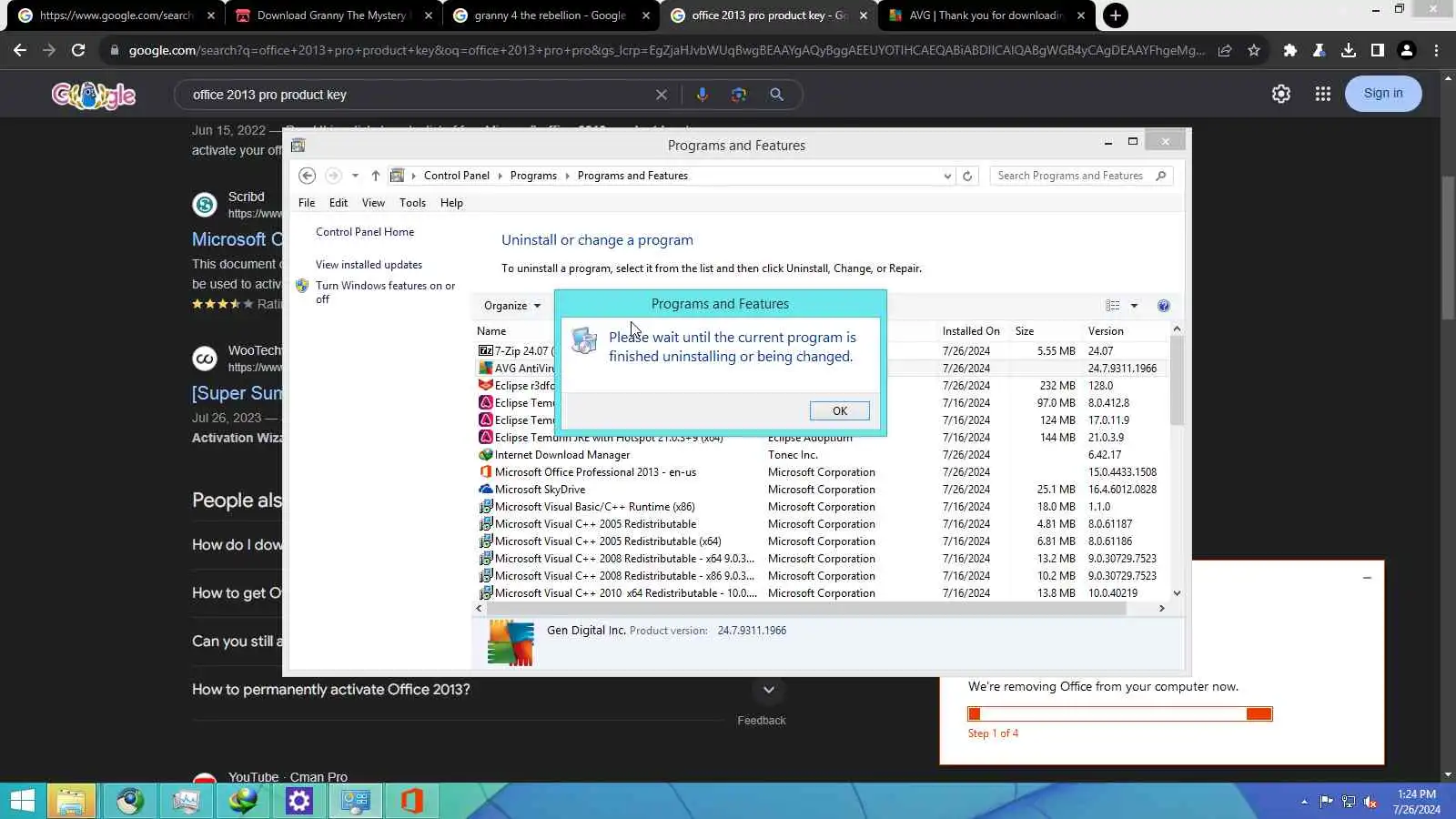Open the Edit menu

pos(339,203)
